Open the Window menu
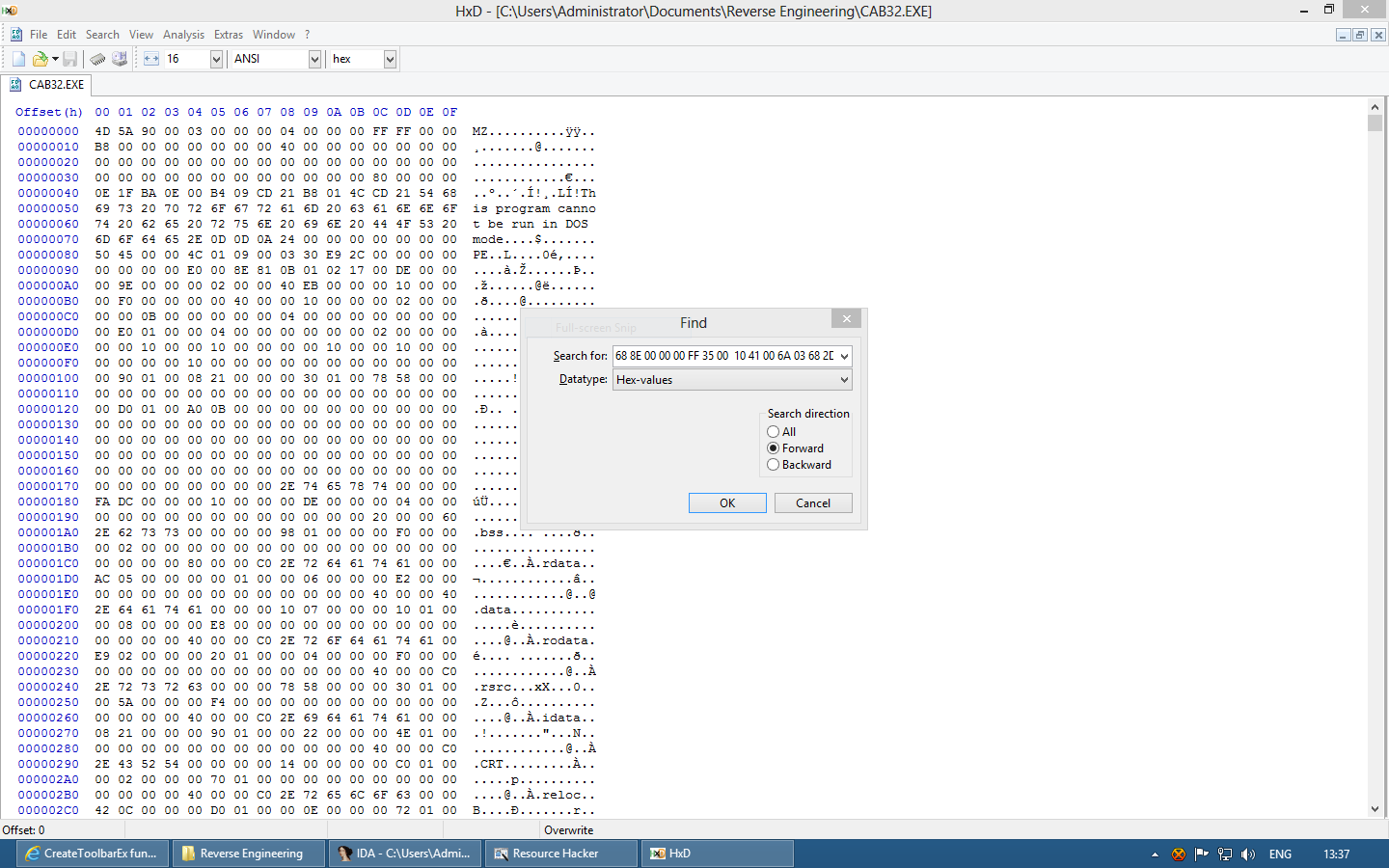Viewport: 1389px width, 868px height. pos(274,35)
